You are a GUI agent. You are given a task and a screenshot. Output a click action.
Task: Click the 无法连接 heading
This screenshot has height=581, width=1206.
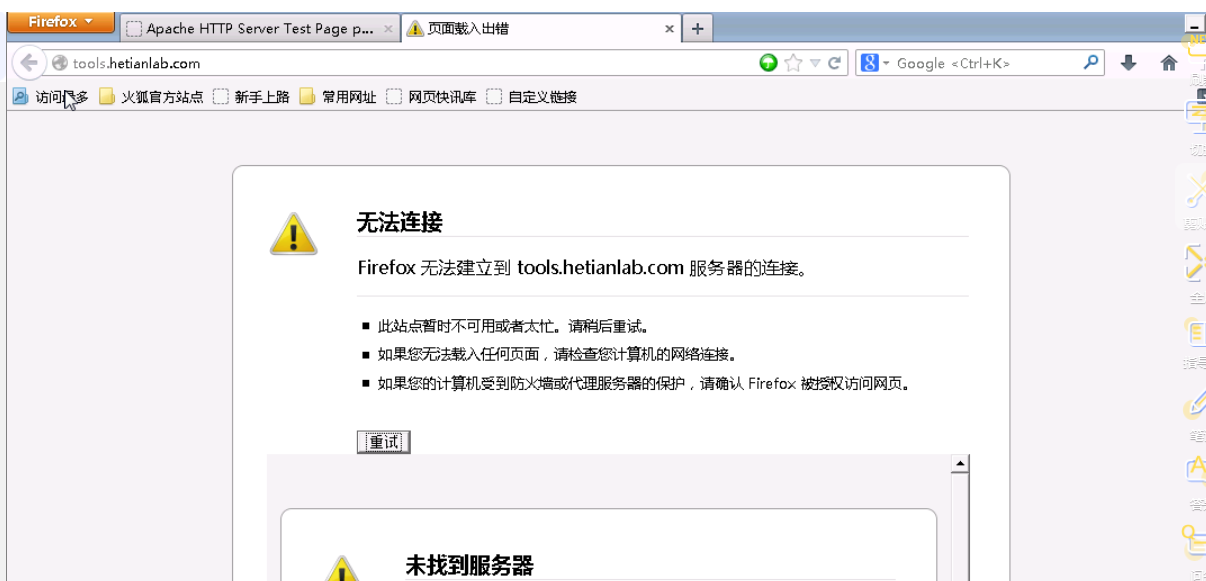[400, 222]
